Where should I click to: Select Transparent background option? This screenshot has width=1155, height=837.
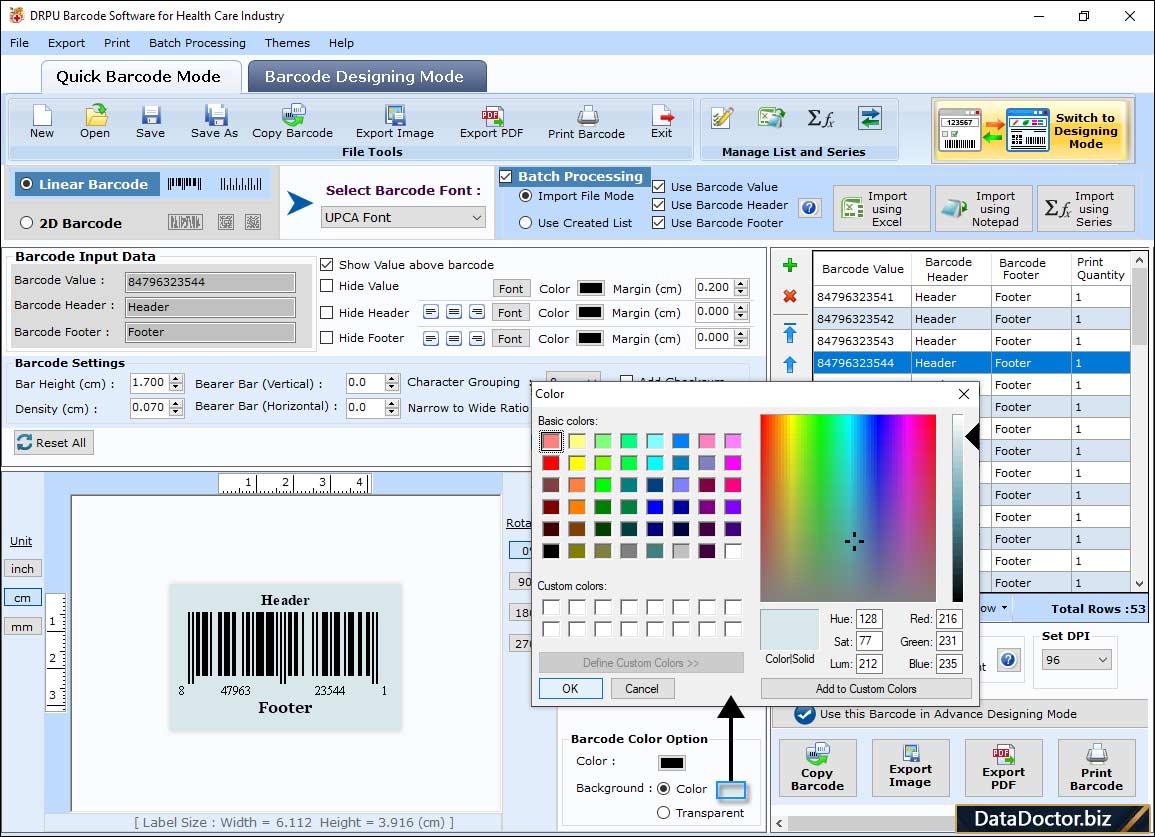(664, 813)
